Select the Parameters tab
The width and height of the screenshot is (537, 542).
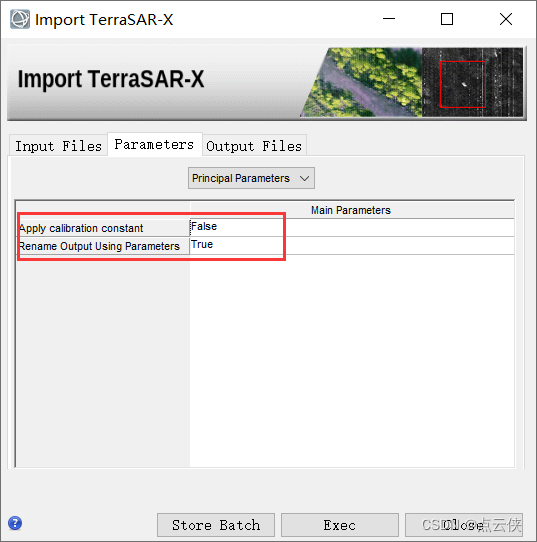click(154, 144)
